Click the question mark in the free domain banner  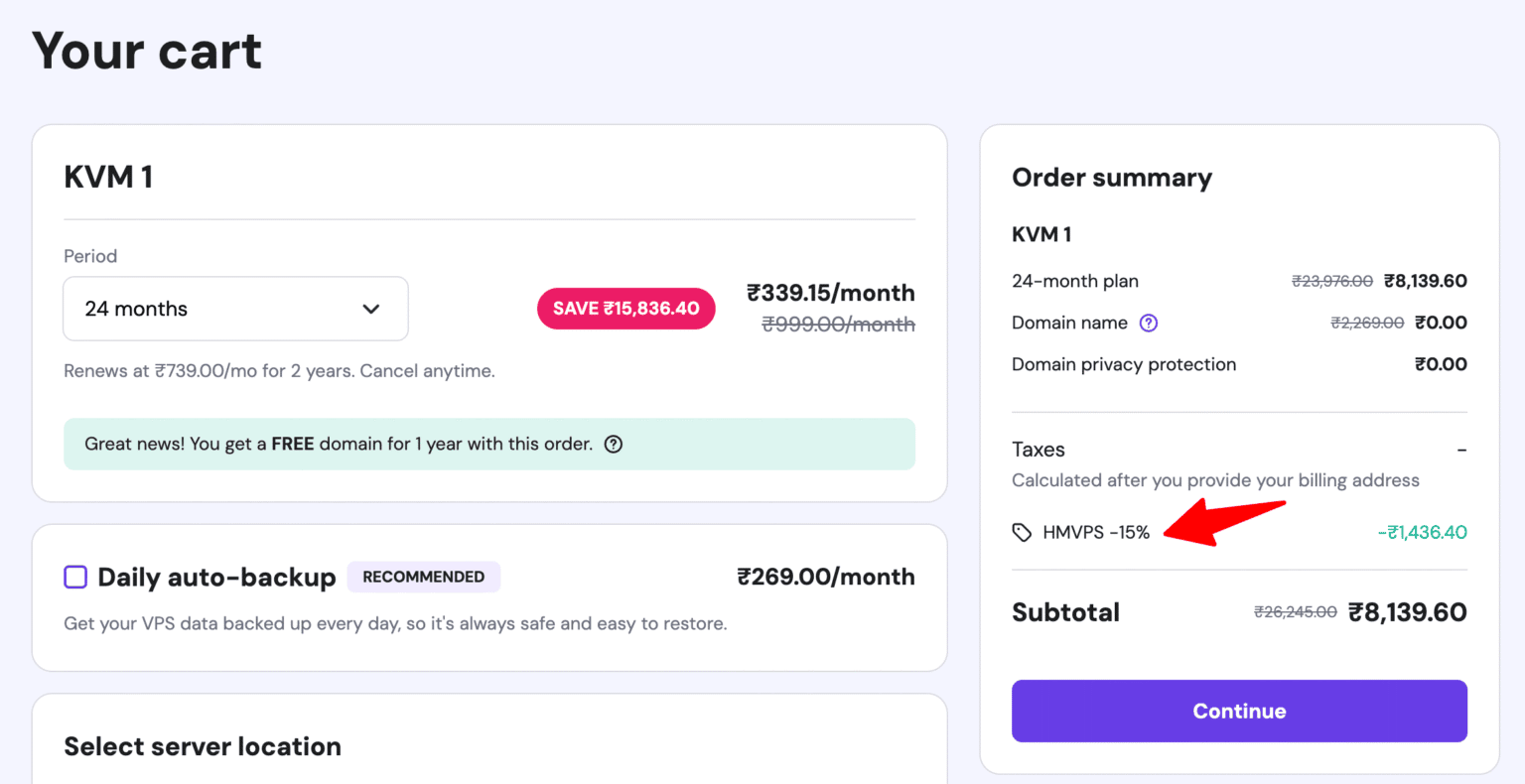point(613,444)
